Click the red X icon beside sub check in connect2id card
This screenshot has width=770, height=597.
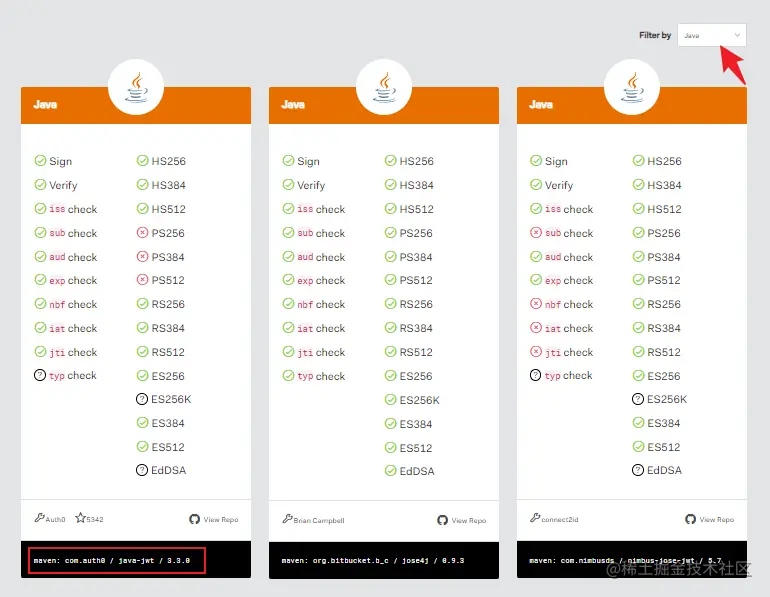click(x=536, y=233)
